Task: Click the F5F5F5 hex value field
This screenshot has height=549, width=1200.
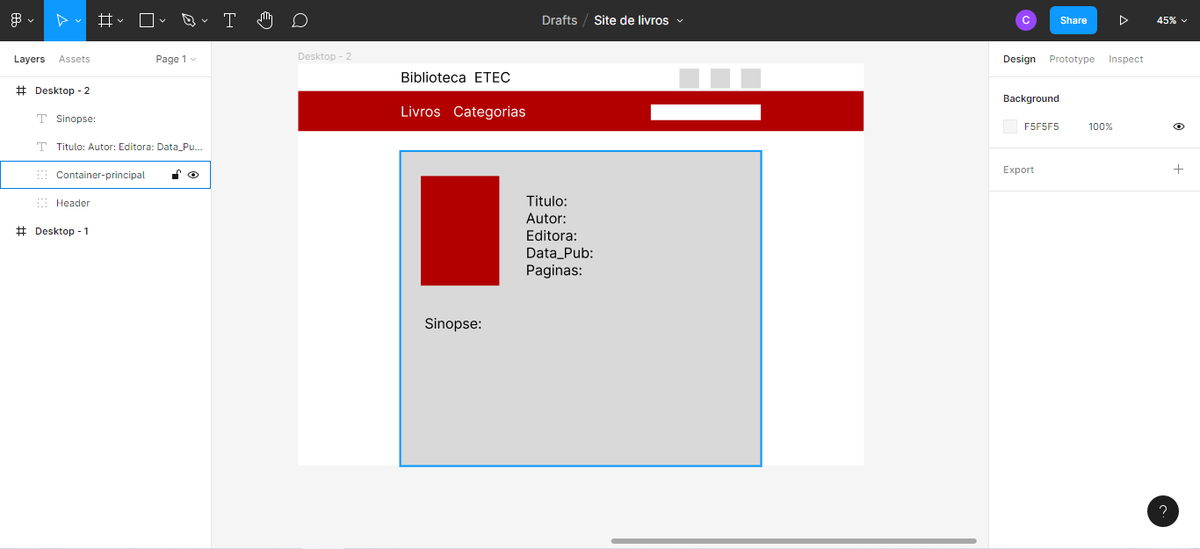Action: pyautogui.click(x=1041, y=127)
